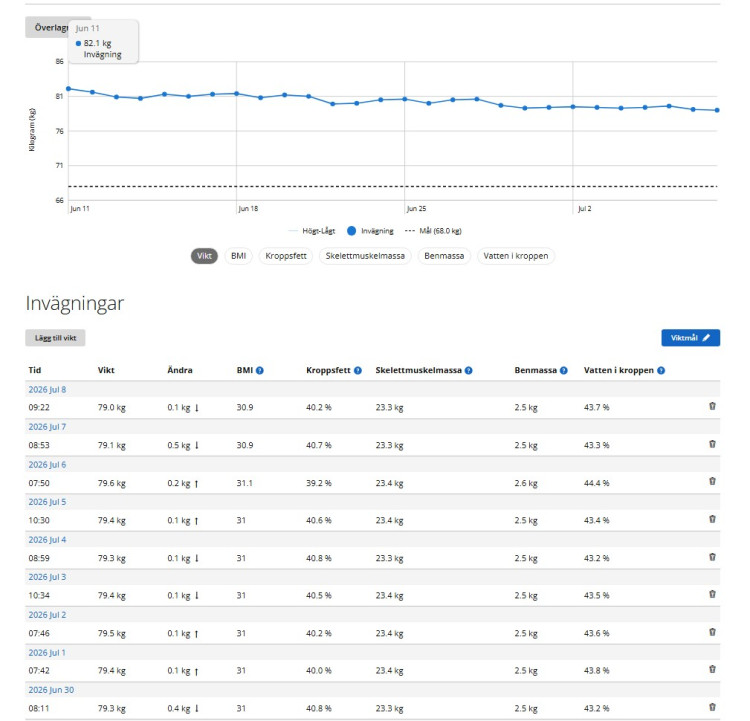Viewport: 750px width, 721px height.
Task: Open the 2026 Jul 7 date link
Action: (47, 427)
